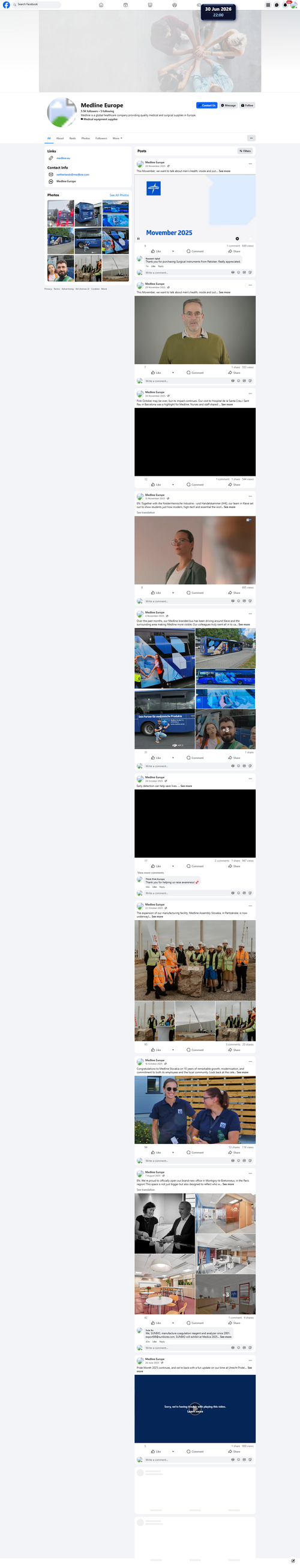
Task: Share the post with 847 views
Action: 234,866
